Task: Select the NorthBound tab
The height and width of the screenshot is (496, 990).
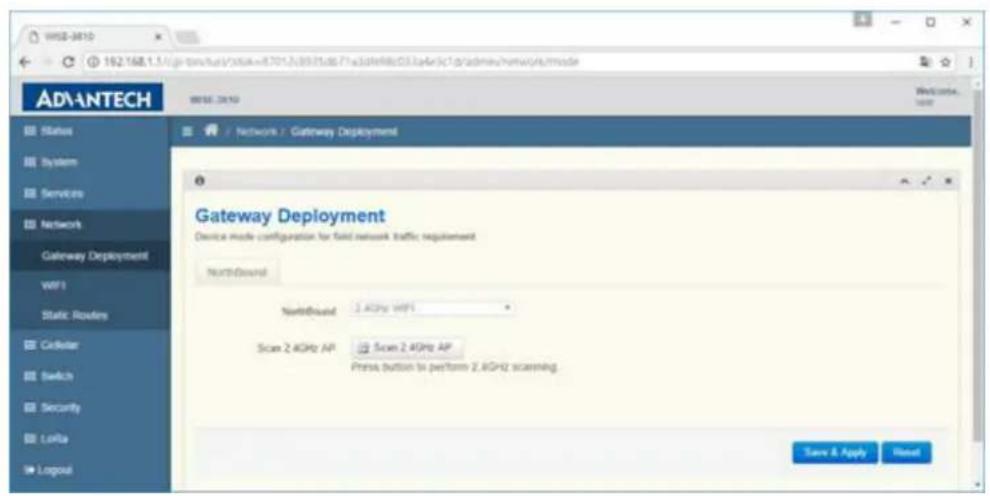Action: [x=237, y=273]
